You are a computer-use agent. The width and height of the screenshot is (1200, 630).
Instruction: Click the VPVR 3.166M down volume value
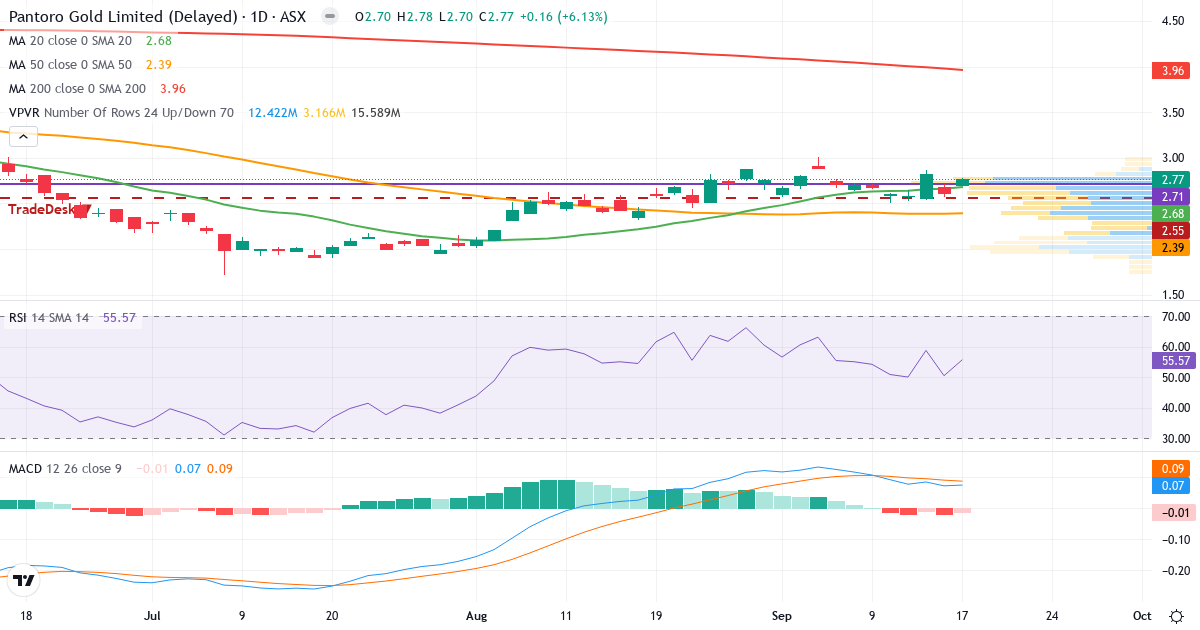point(324,113)
